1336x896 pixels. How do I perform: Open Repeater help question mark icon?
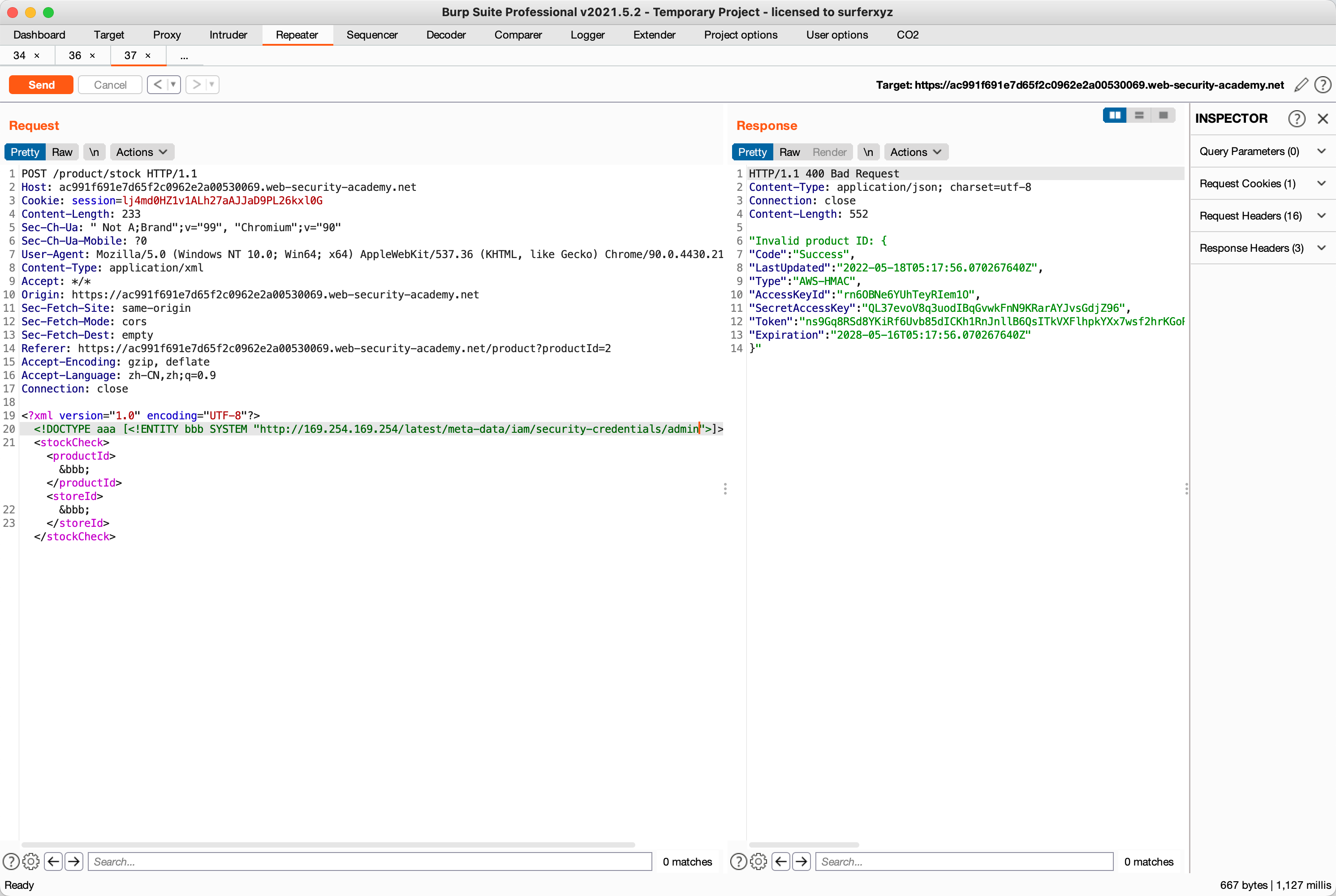(1323, 85)
